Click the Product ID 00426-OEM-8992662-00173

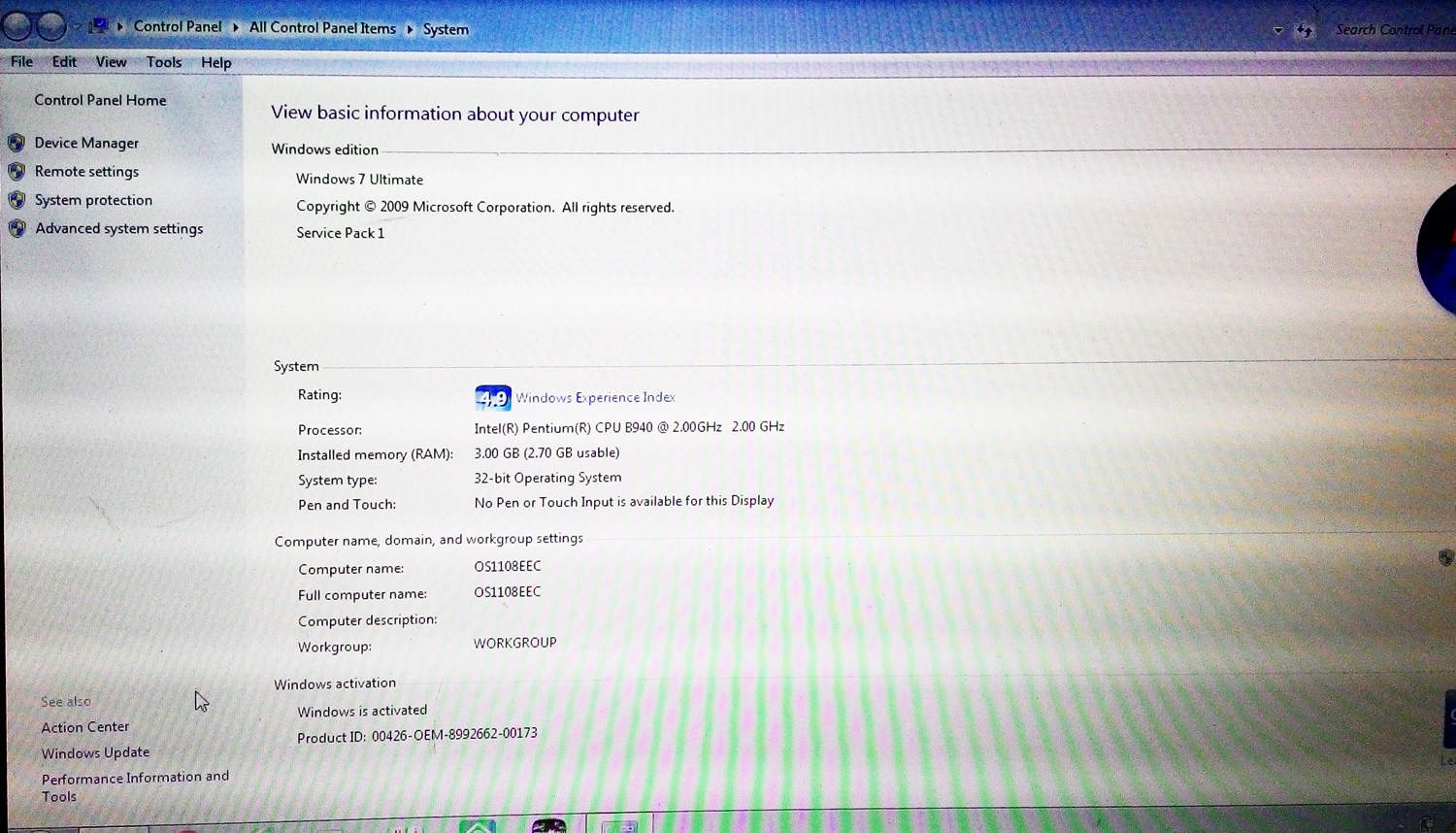(x=416, y=735)
